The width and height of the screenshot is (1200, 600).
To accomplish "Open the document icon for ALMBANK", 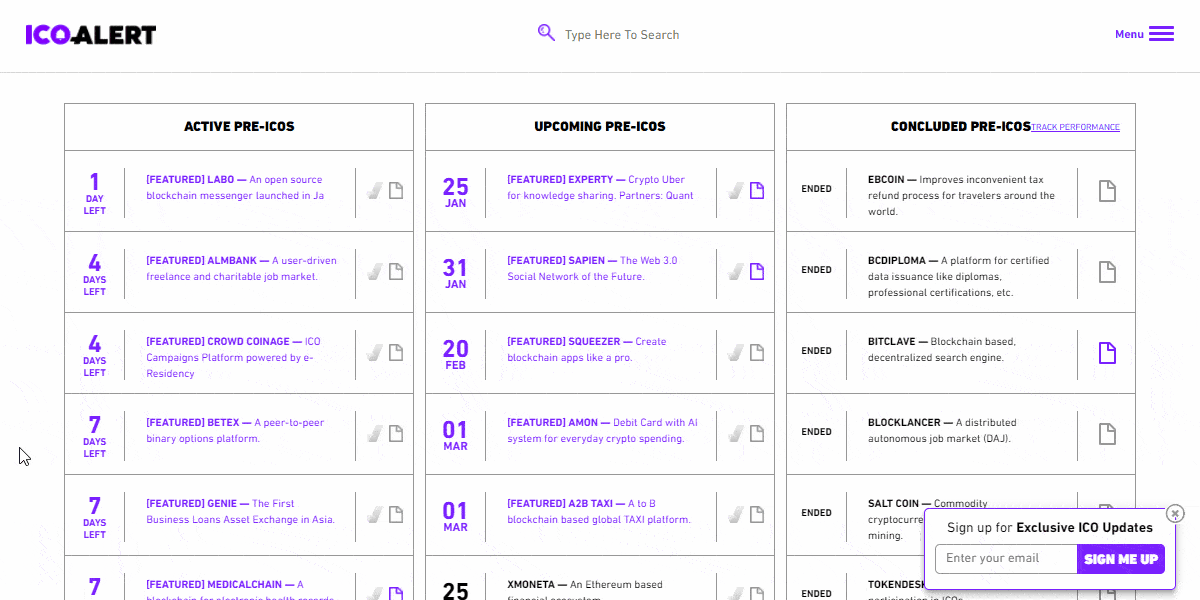I will [x=396, y=271].
